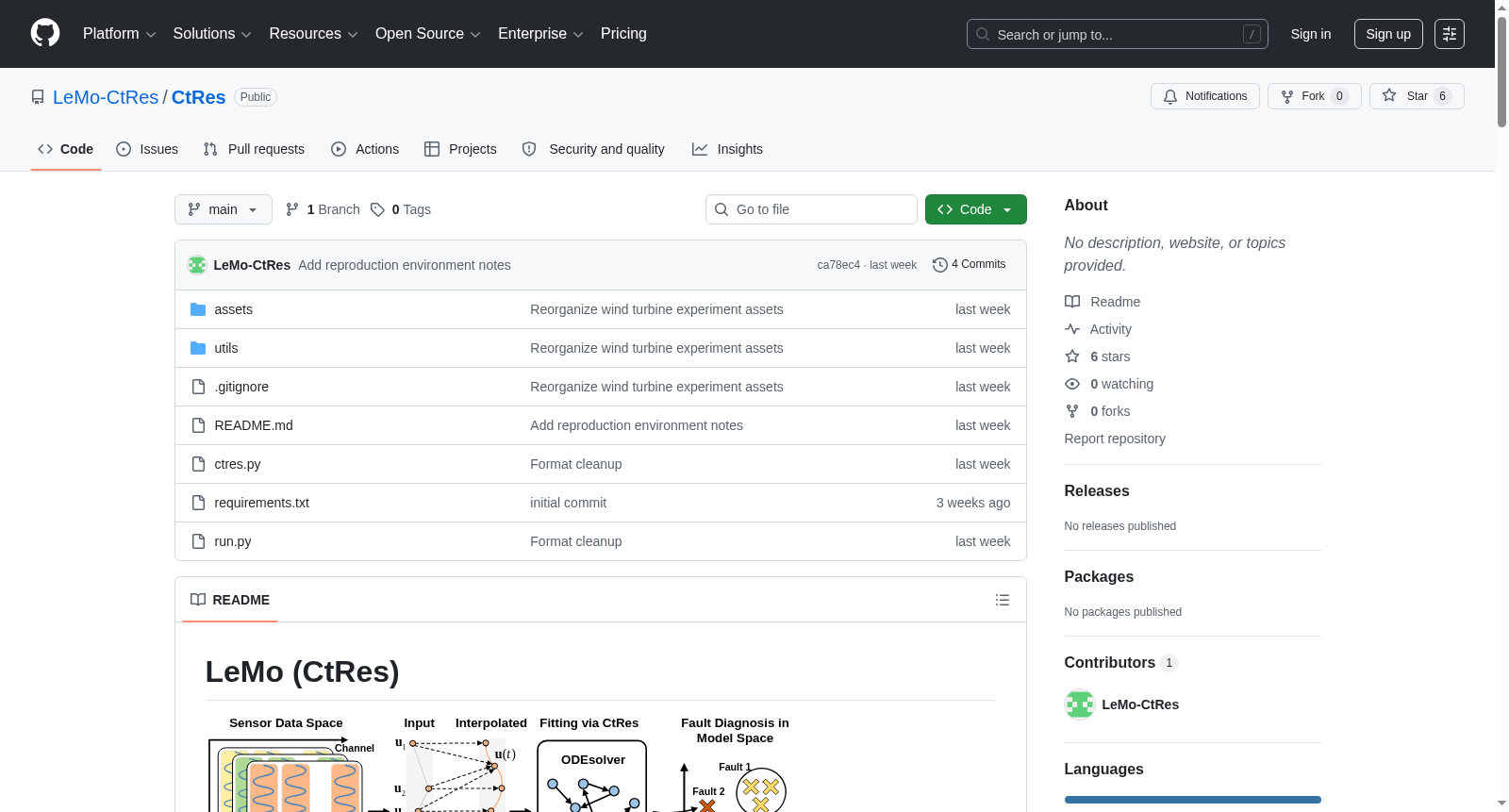The height and width of the screenshot is (812, 1509).
Task: Open the Code tab
Action: point(66,149)
